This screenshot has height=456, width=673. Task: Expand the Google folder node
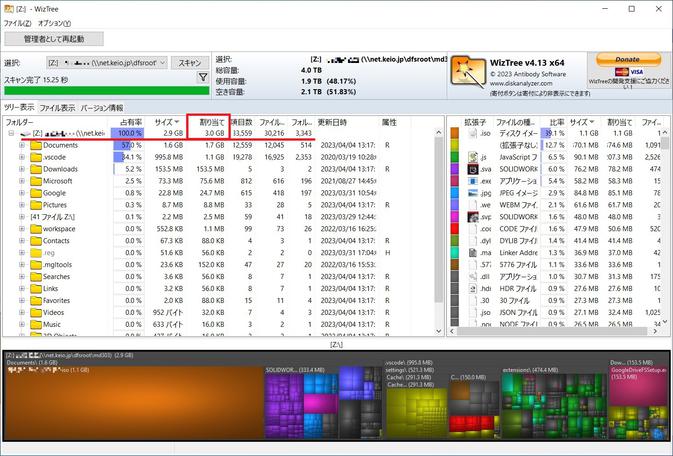pyautogui.click(x=22, y=193)
